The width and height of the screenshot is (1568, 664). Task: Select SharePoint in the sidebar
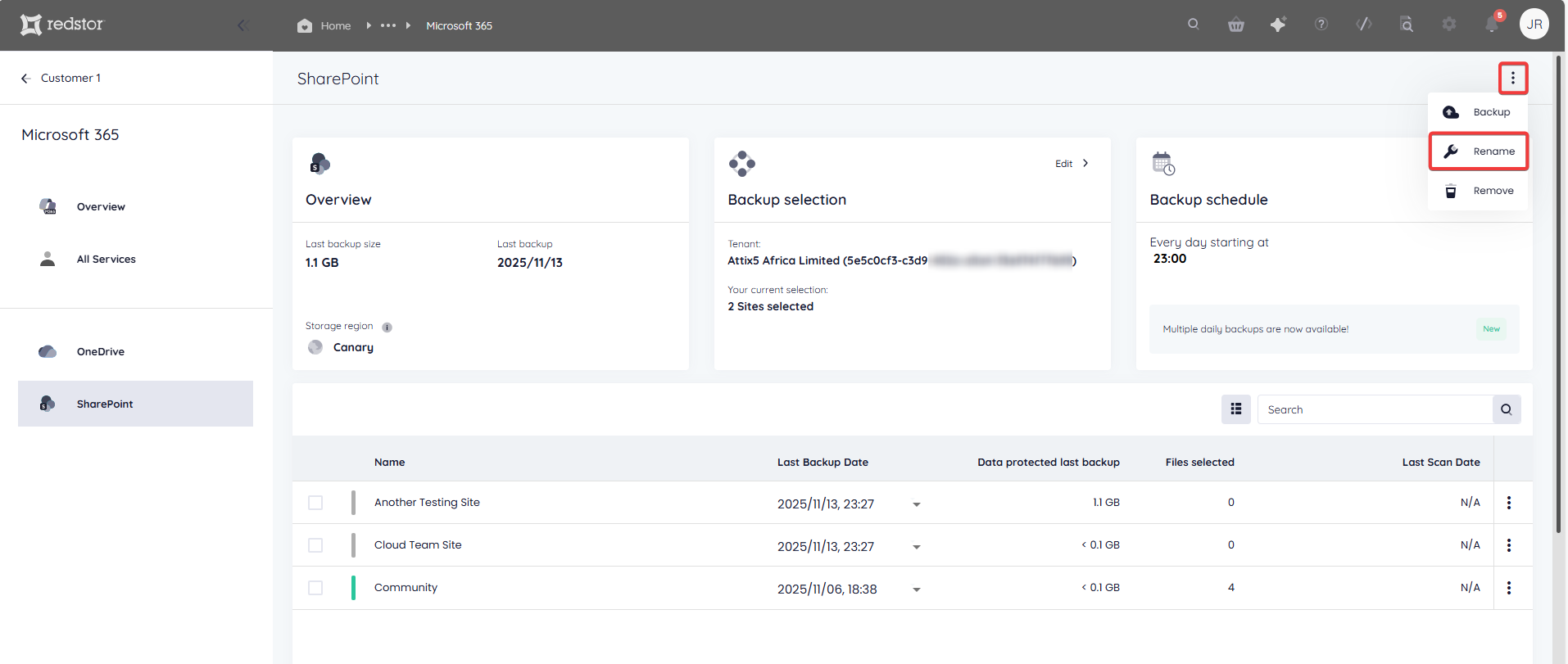135,404
